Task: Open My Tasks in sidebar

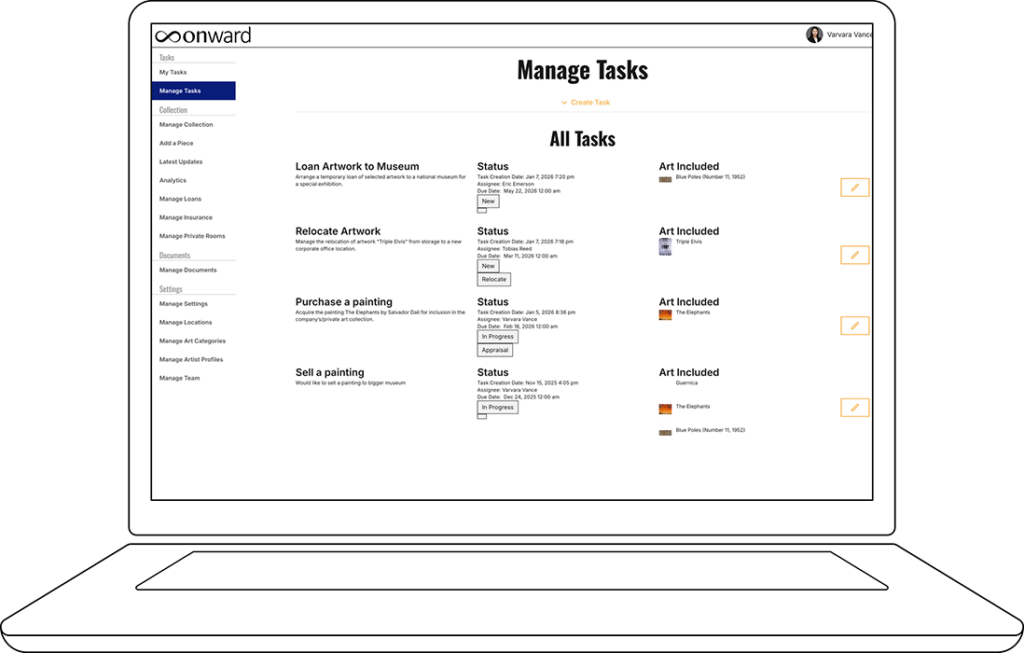Action: 173,72
